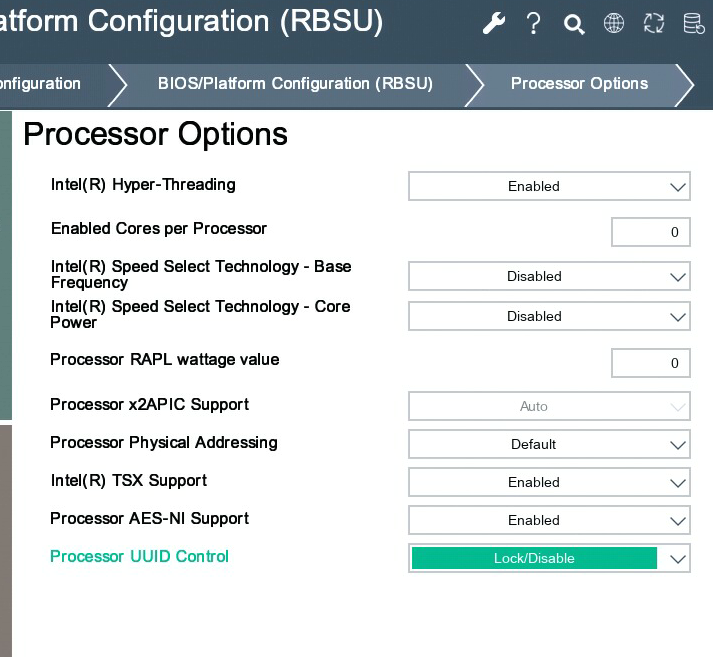Click the Processor x2APIC Support dropdown
This screenshot has width=713, height=657.
pos(549,406)
